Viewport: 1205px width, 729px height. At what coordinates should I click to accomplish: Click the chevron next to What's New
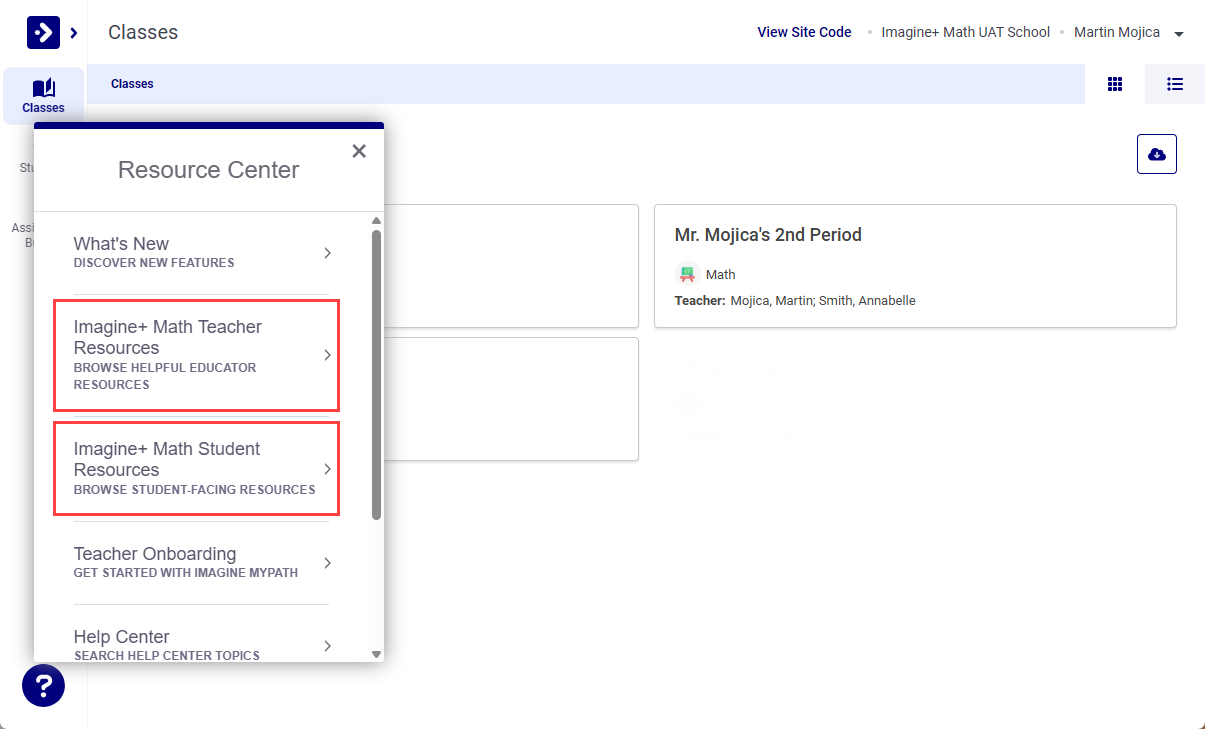pos(327,253)
